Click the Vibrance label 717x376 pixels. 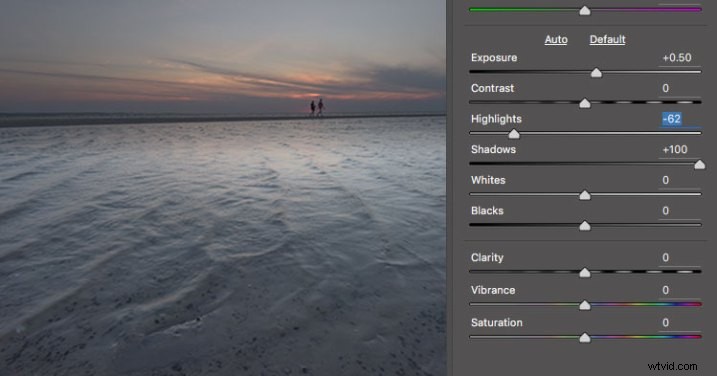pyautogui.click(x=493, y=290)
